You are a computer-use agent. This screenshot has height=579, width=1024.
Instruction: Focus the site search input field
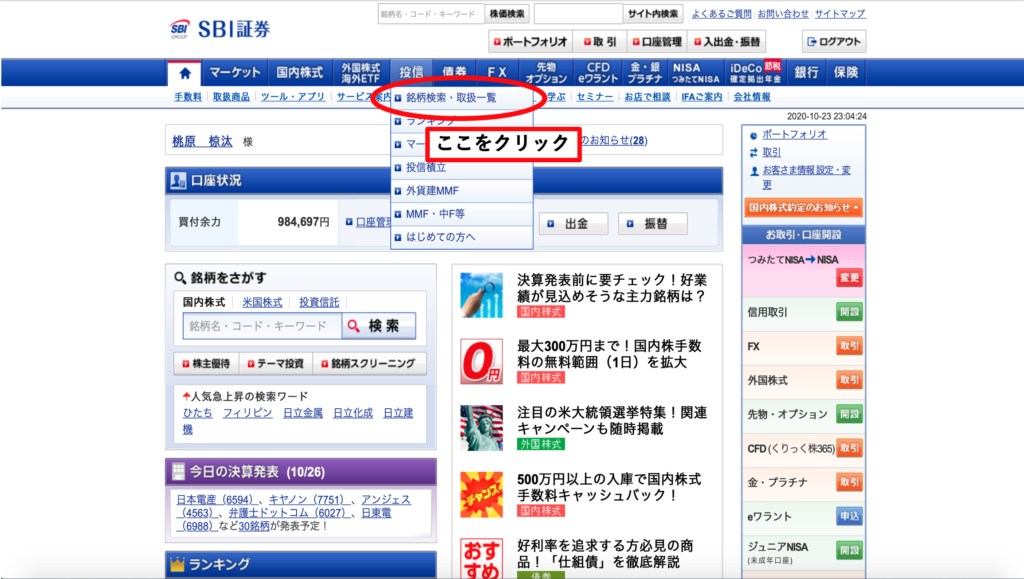pyautogui.click(x=578, y=14)
